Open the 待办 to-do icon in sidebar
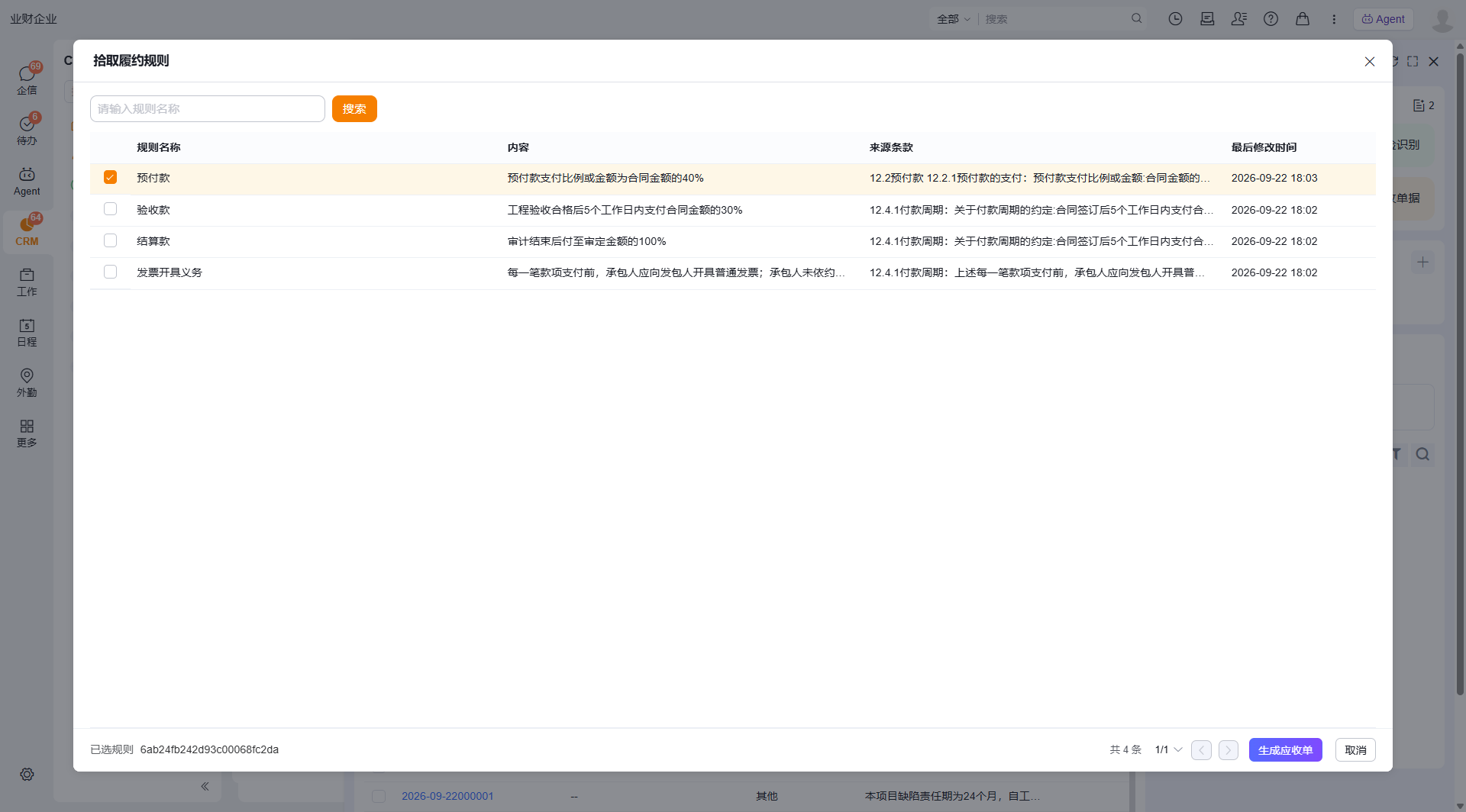 click(27, 129)
